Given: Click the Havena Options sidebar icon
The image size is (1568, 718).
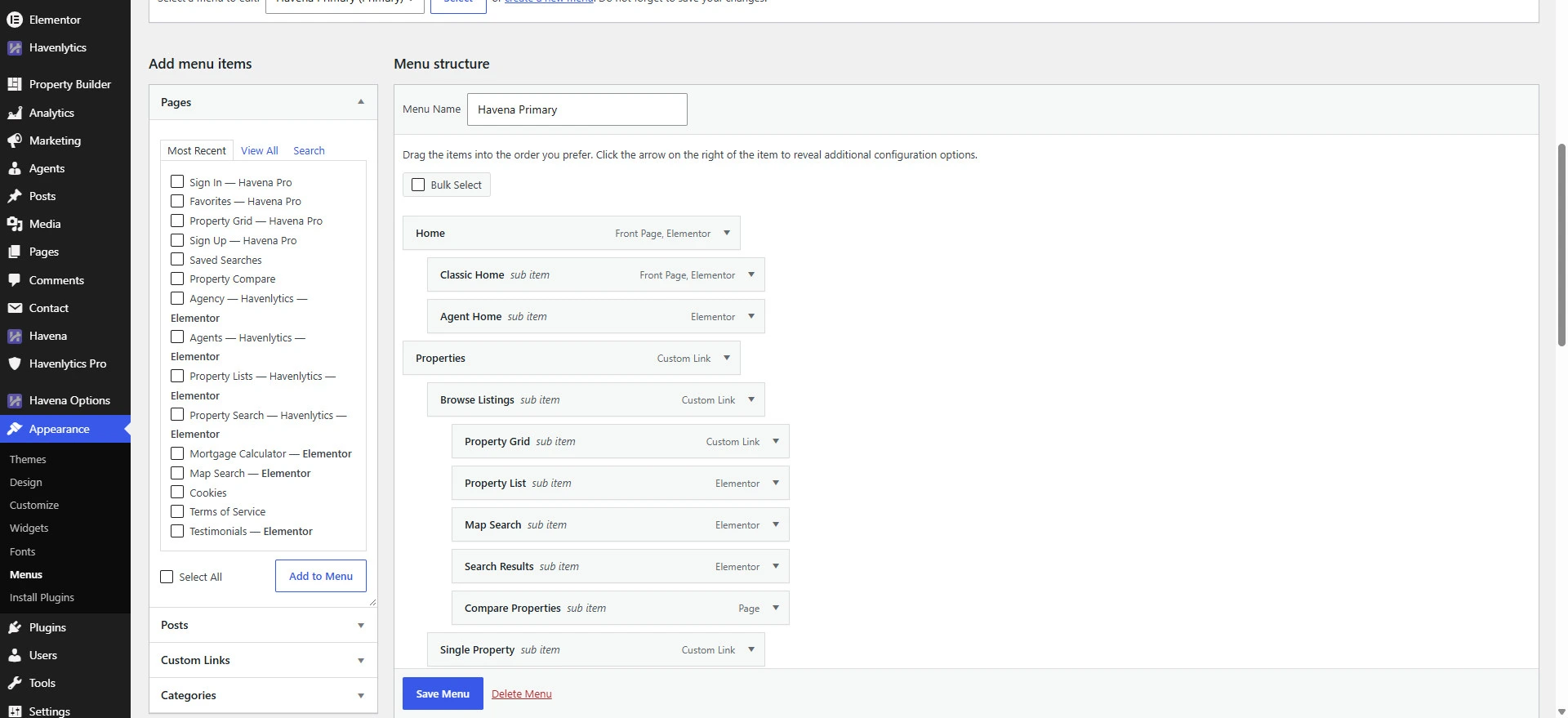Looking at the screenshot, I should 15,400.
